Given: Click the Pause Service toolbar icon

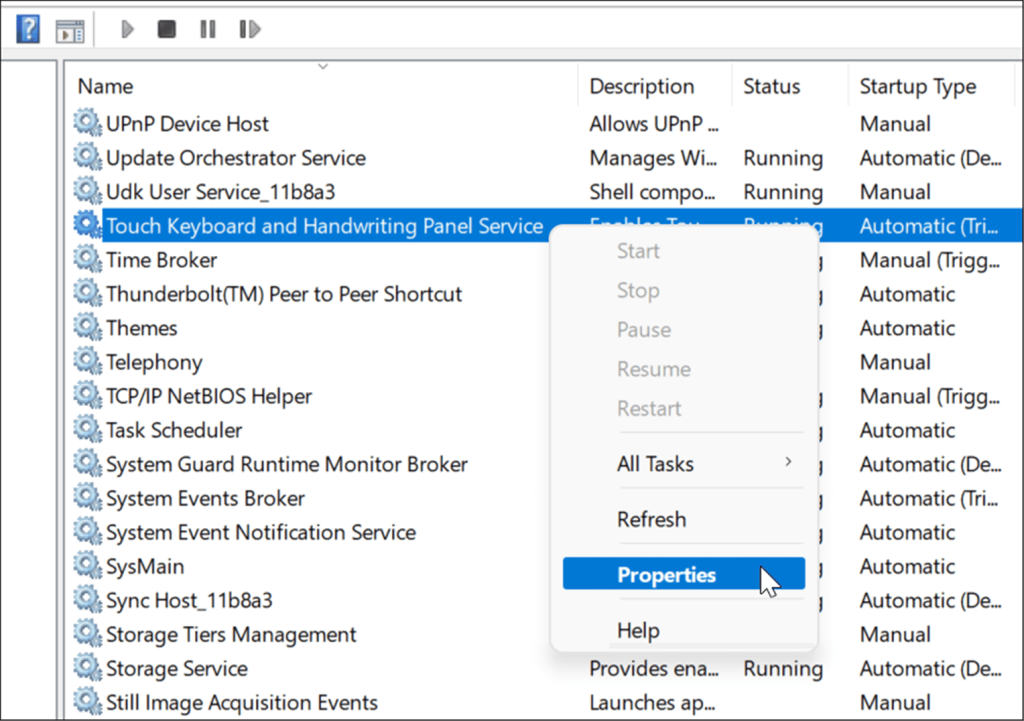Looking at the screenshot, I should click(x=208, y=29).
